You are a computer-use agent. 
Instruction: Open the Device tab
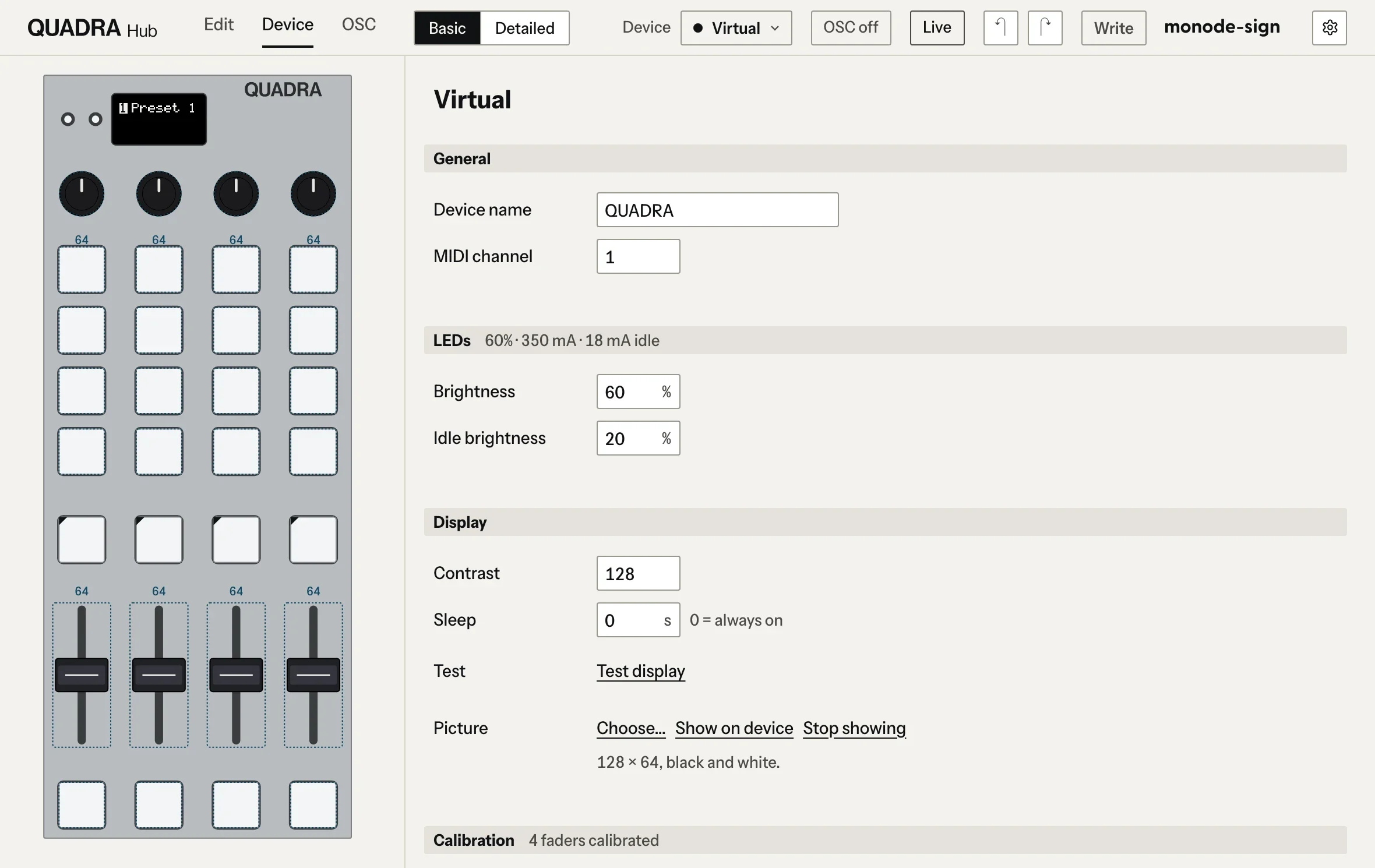click(x=288, y=24)
